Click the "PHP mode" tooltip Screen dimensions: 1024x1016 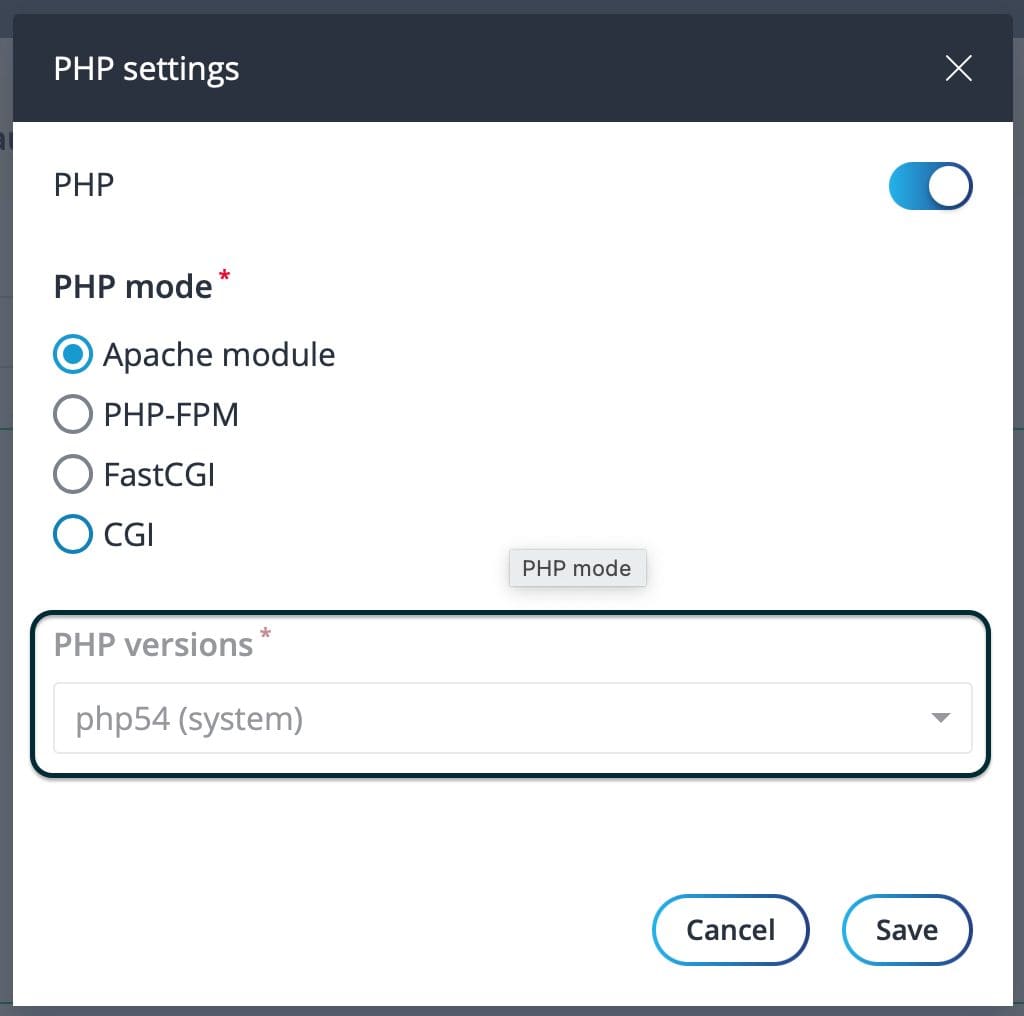[577, 568]
